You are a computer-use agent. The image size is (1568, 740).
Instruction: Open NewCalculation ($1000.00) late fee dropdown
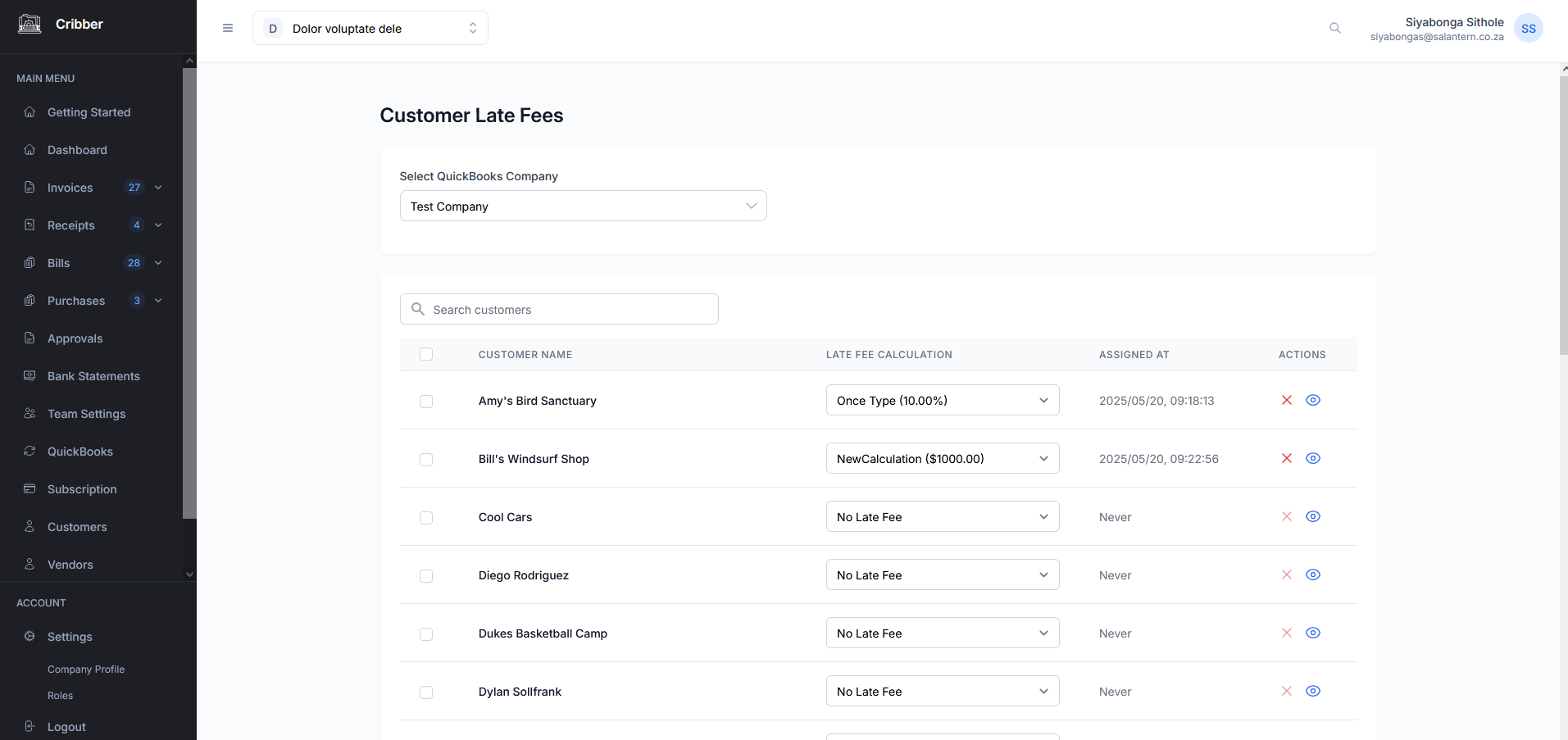[943, 458]
